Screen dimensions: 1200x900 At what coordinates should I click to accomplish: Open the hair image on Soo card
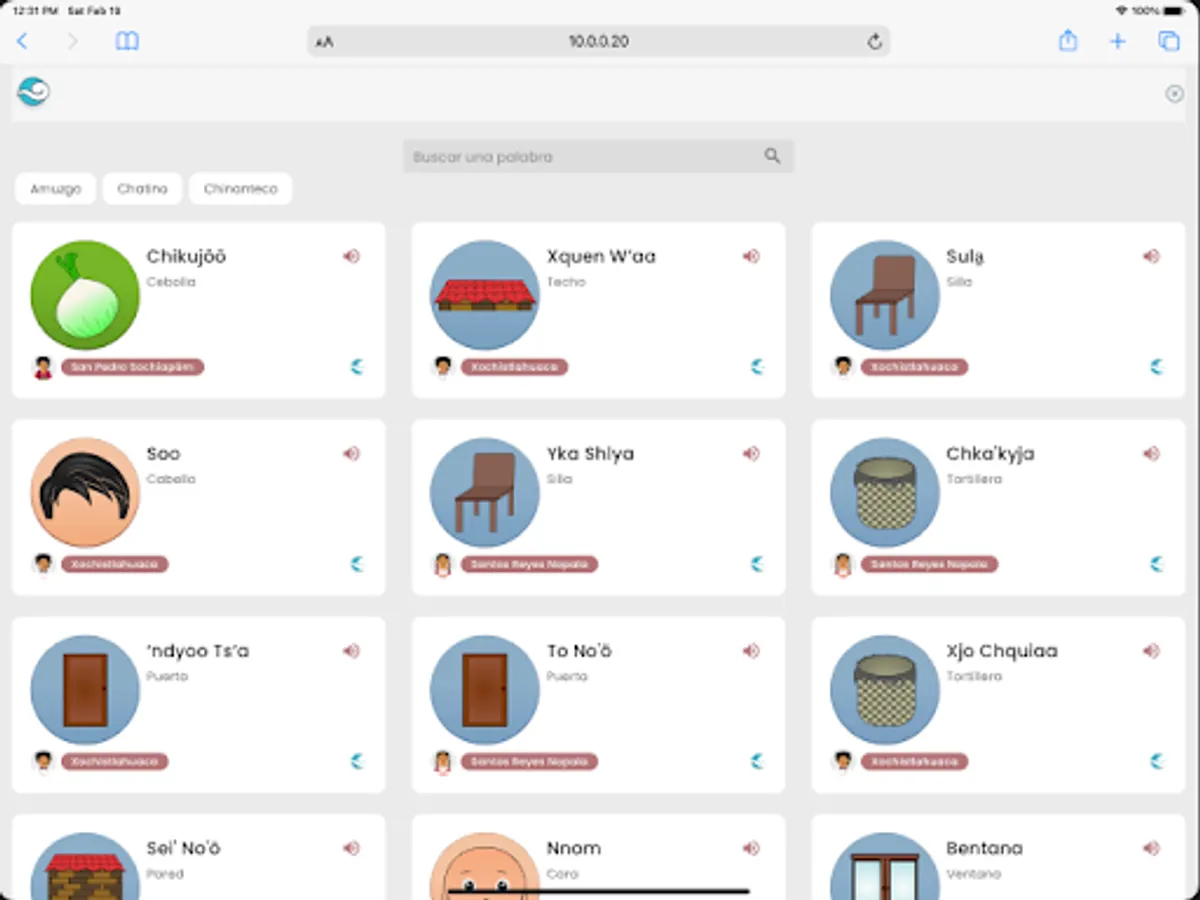tap(85, 492)
